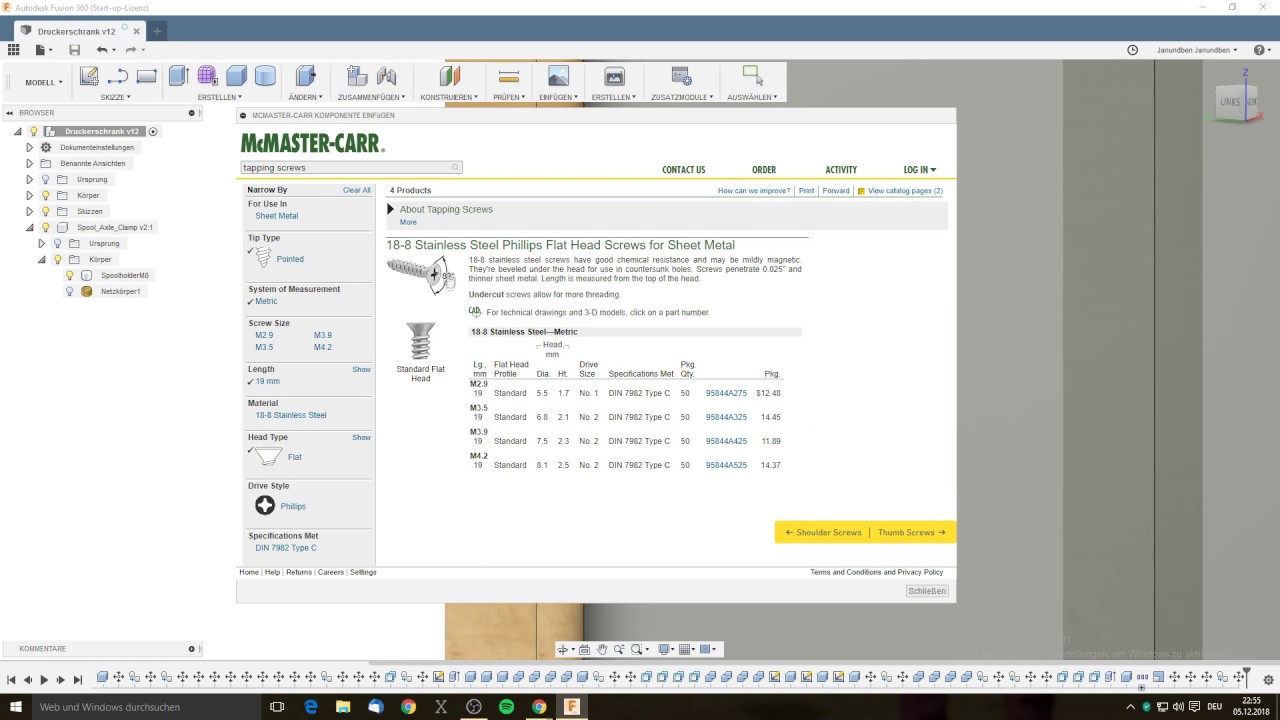1280x720 pixels.
Task: Toggle root Druckerschrank v12 visibility bulb
Action: [x=33, y=131]
